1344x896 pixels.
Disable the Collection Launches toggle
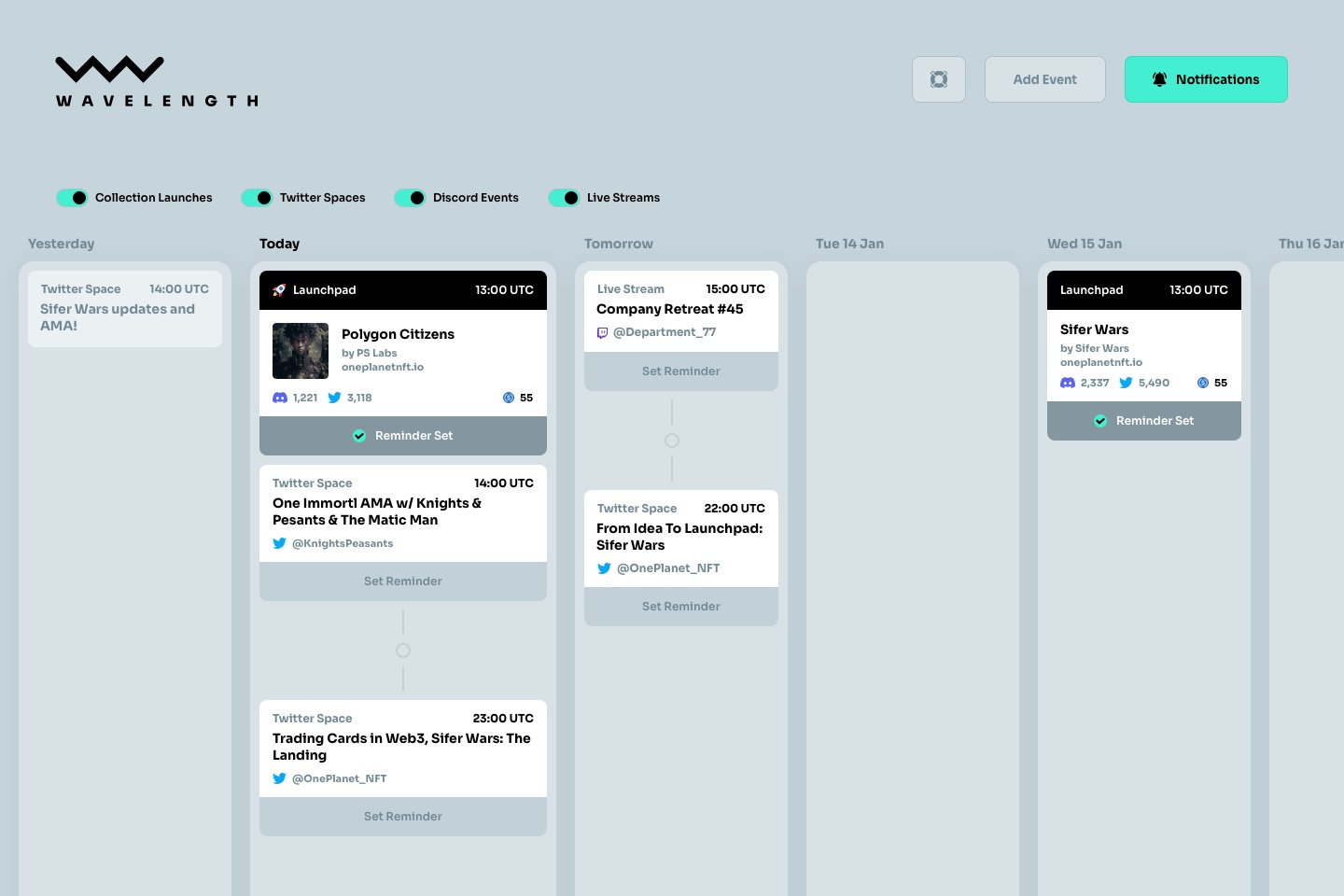click(73, 198)
